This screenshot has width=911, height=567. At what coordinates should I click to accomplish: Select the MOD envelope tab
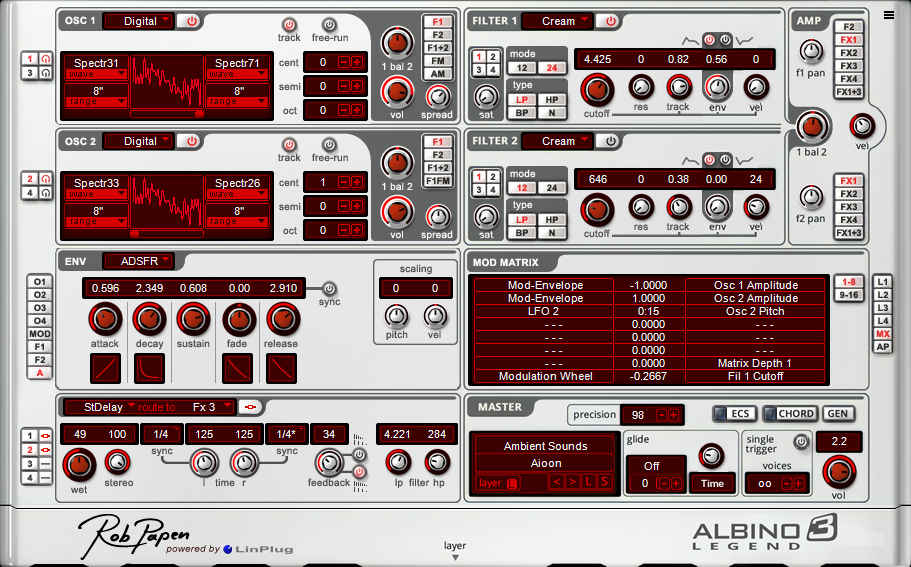(39, 334)
